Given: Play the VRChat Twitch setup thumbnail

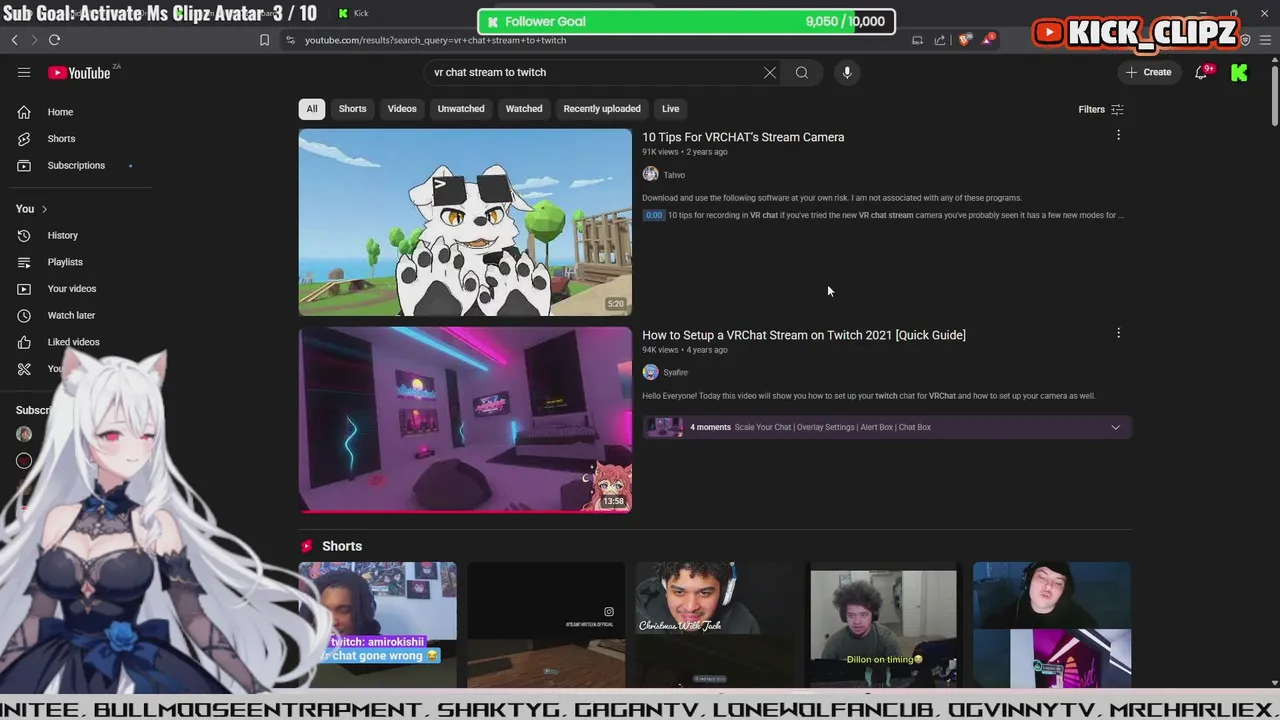Looking at the screenshot, I should tap(465, 420).
